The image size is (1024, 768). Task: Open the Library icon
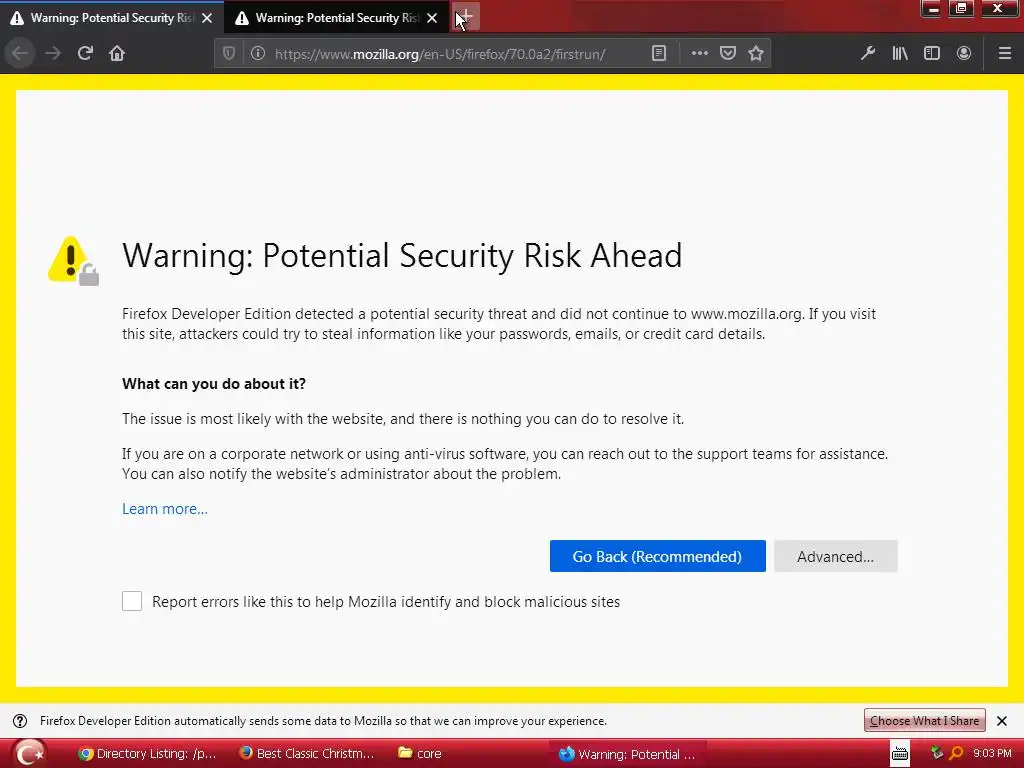(x=900, y=53)
